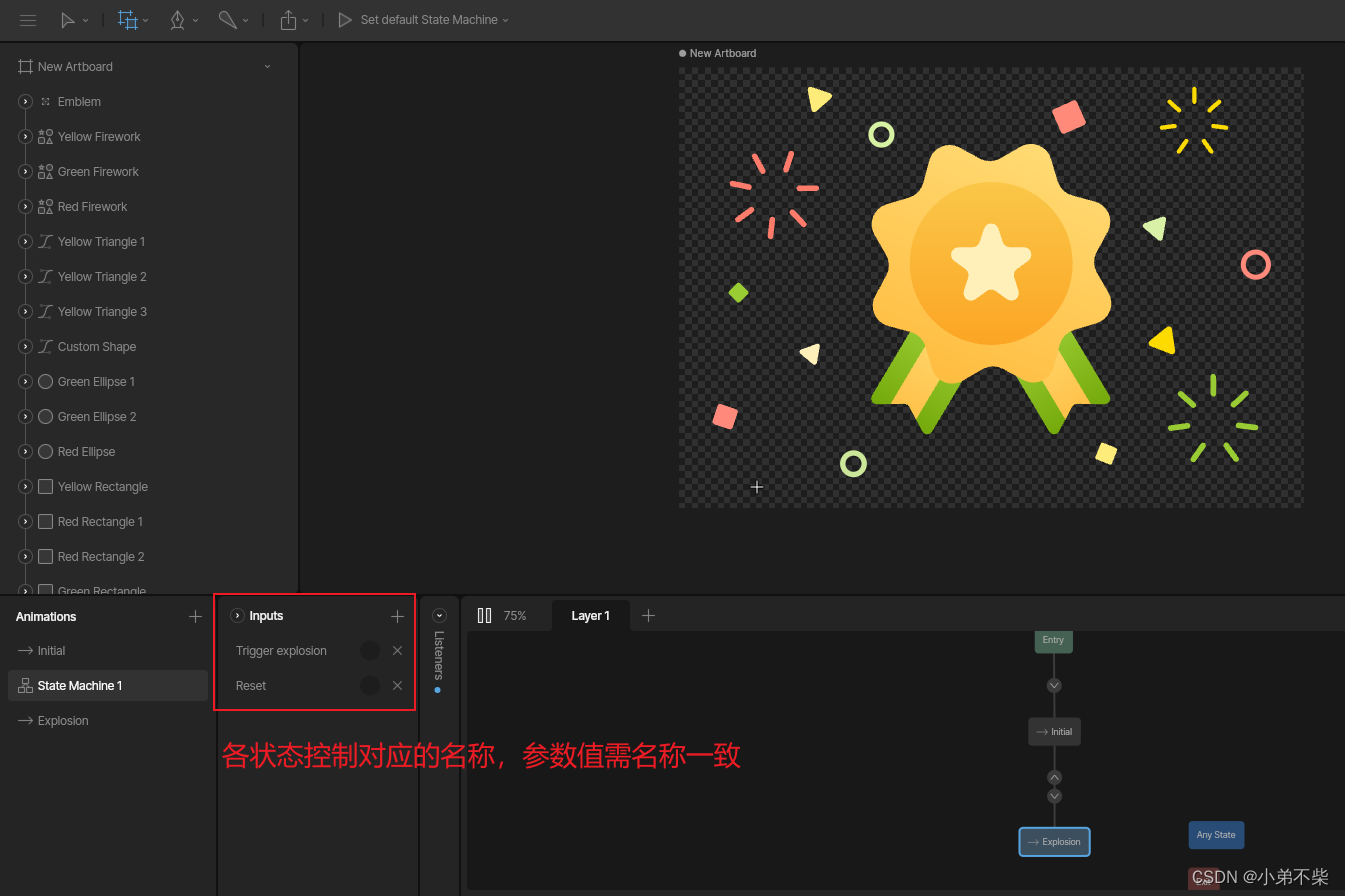Screen dimensions: 1345x896
Task: Switch to the Layer 1 tab
Action: (590, 615)
